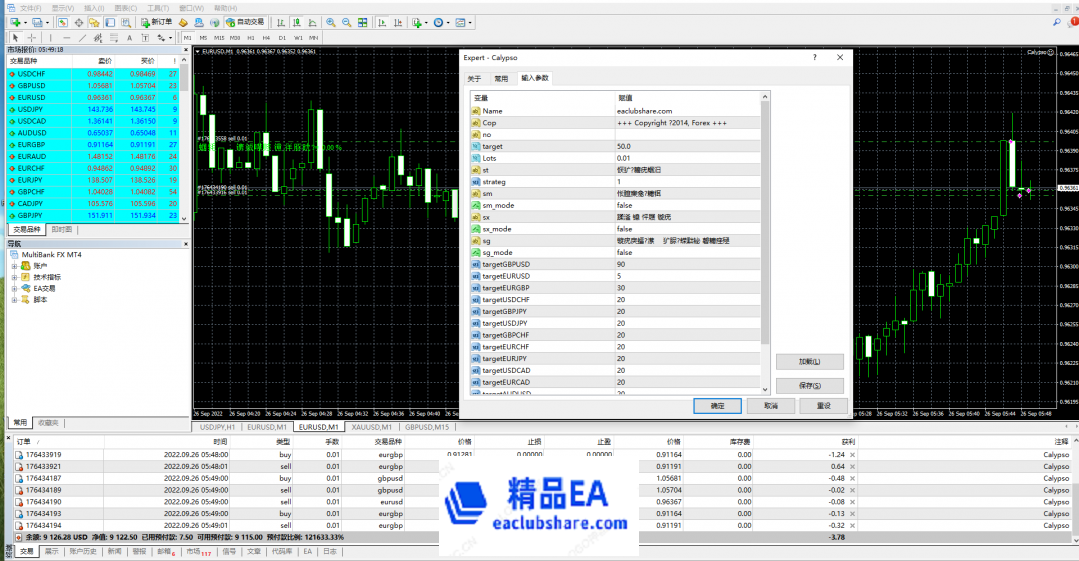Switch timeframe to M5
1079x561 pixels.
pos(204,38)
